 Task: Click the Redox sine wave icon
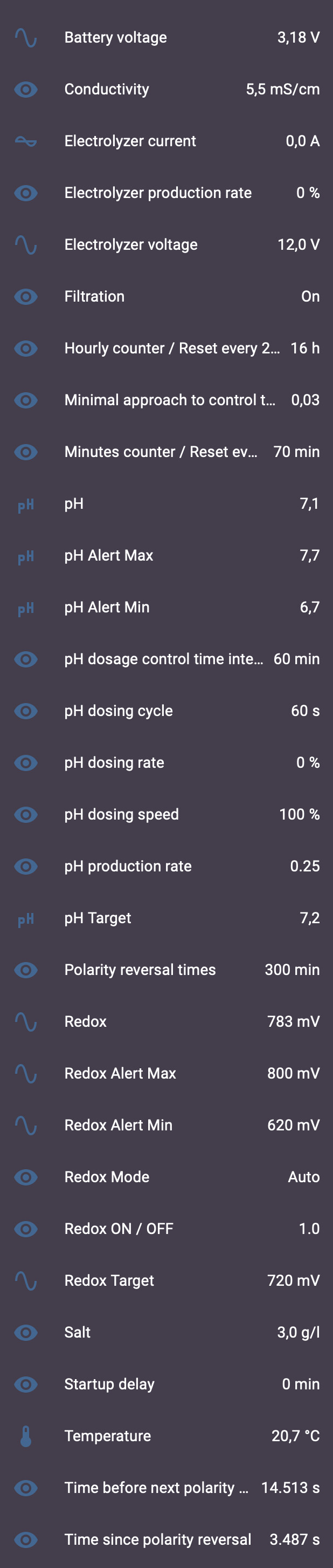[x=25, y=1021]
